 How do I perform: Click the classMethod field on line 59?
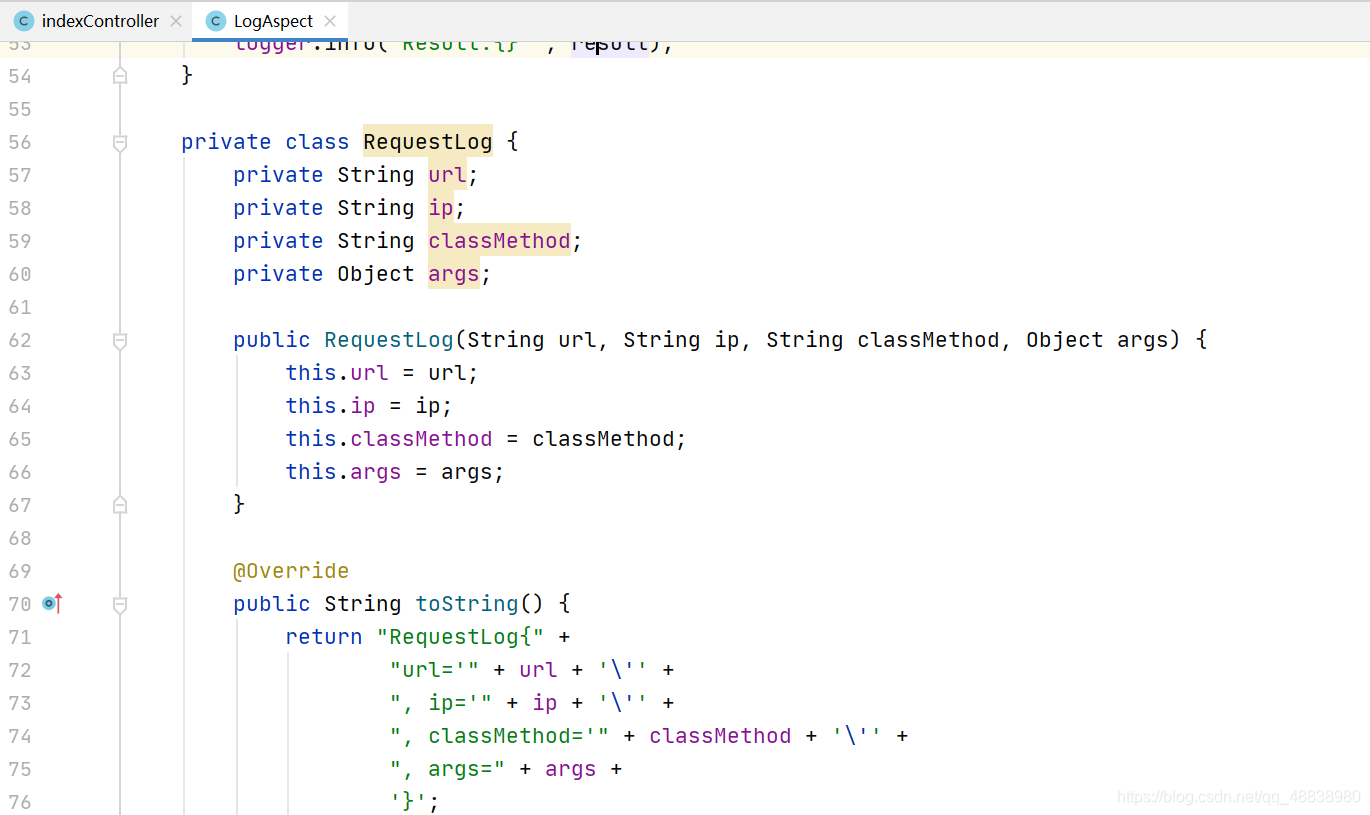[x=499, y=241]
